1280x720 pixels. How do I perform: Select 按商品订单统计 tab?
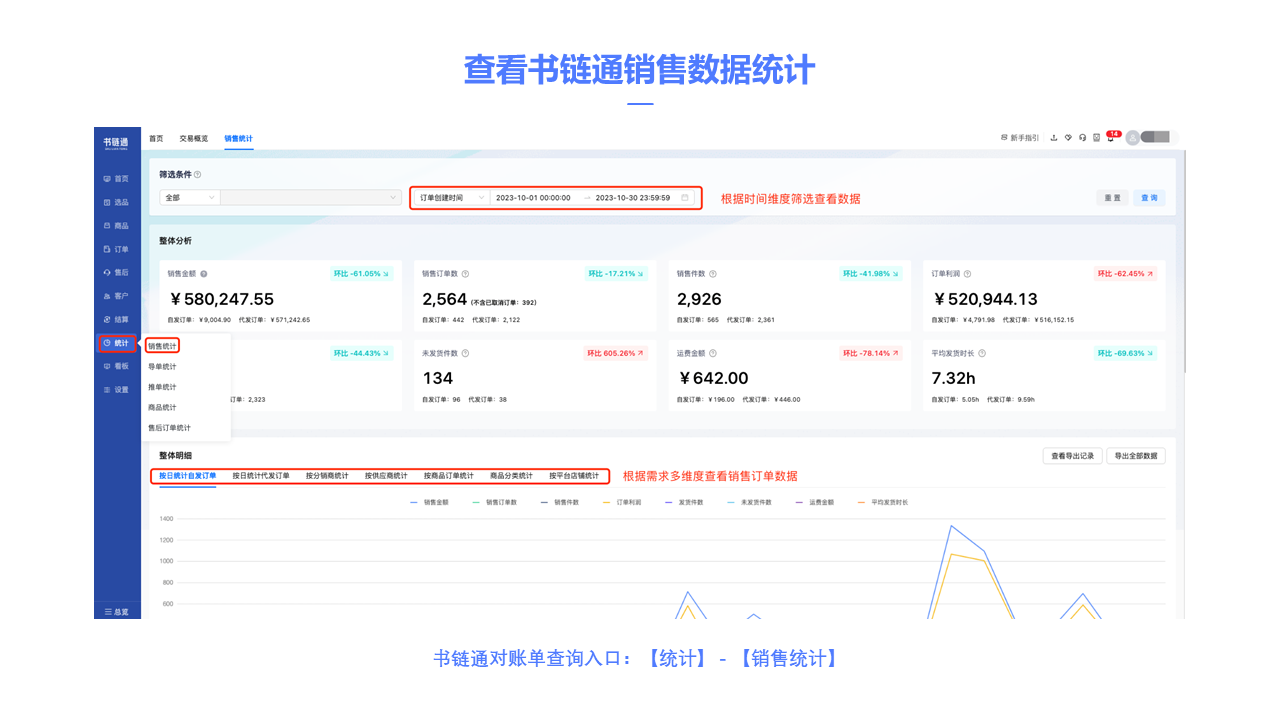pyautogui.click(x=449, y=476)
